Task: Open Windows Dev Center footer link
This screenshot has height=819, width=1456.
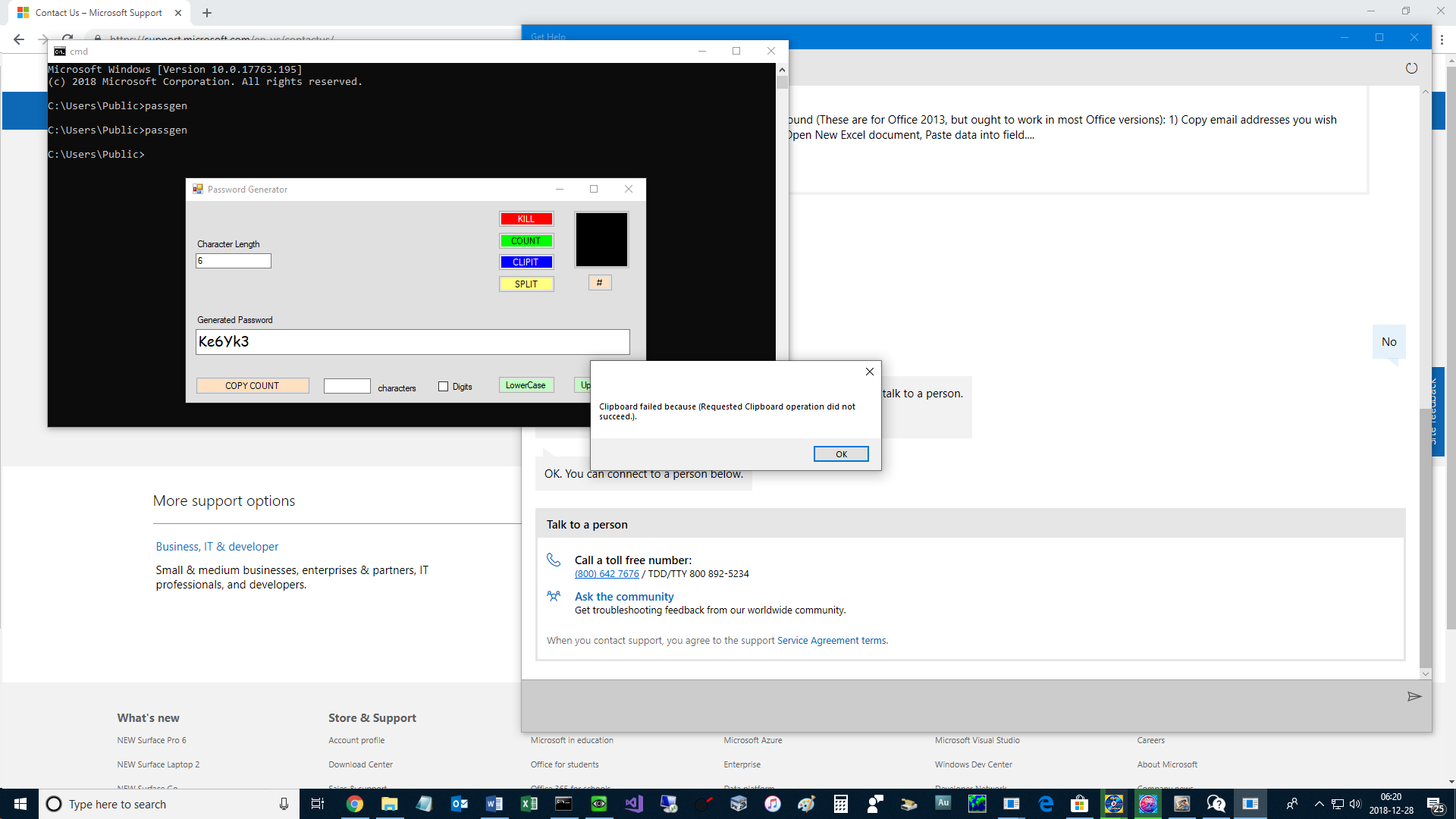Action: pos(974,764)
